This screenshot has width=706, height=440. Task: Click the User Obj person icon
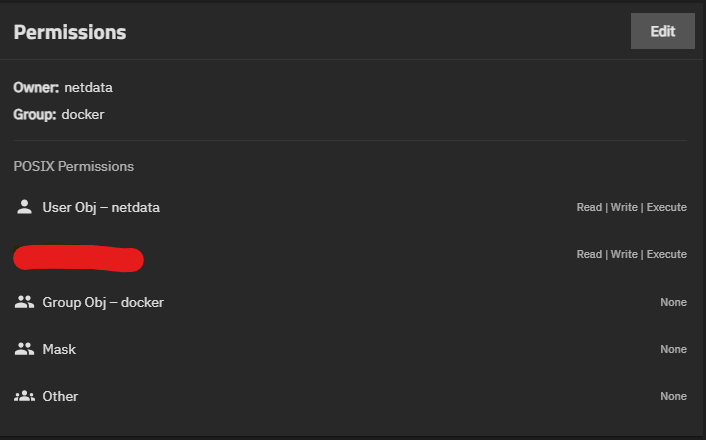pos(25,207)
